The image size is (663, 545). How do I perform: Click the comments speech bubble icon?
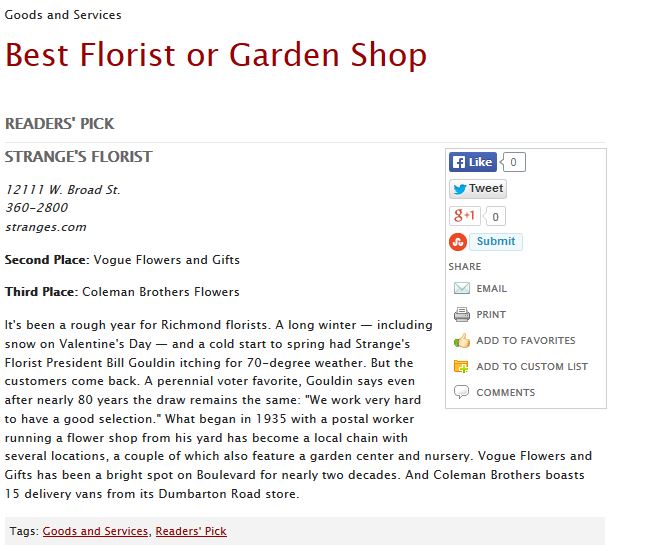click(x=461, y=392)
